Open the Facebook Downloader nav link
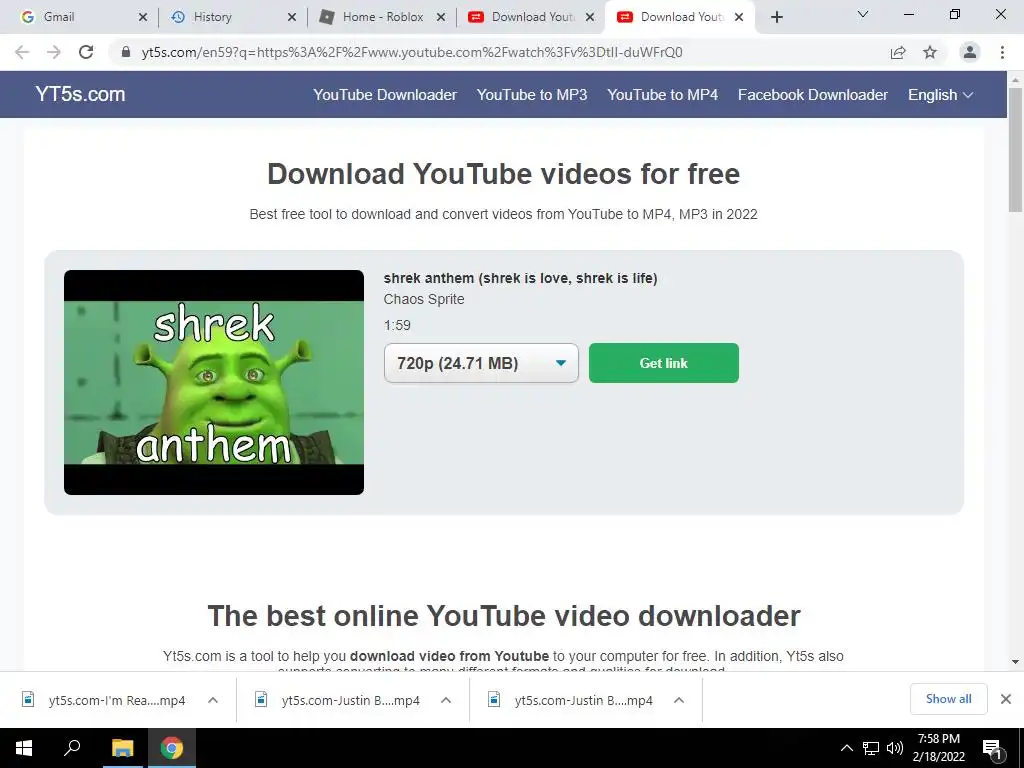Viewport: 1024px width, 768px height. click(812, 95)
